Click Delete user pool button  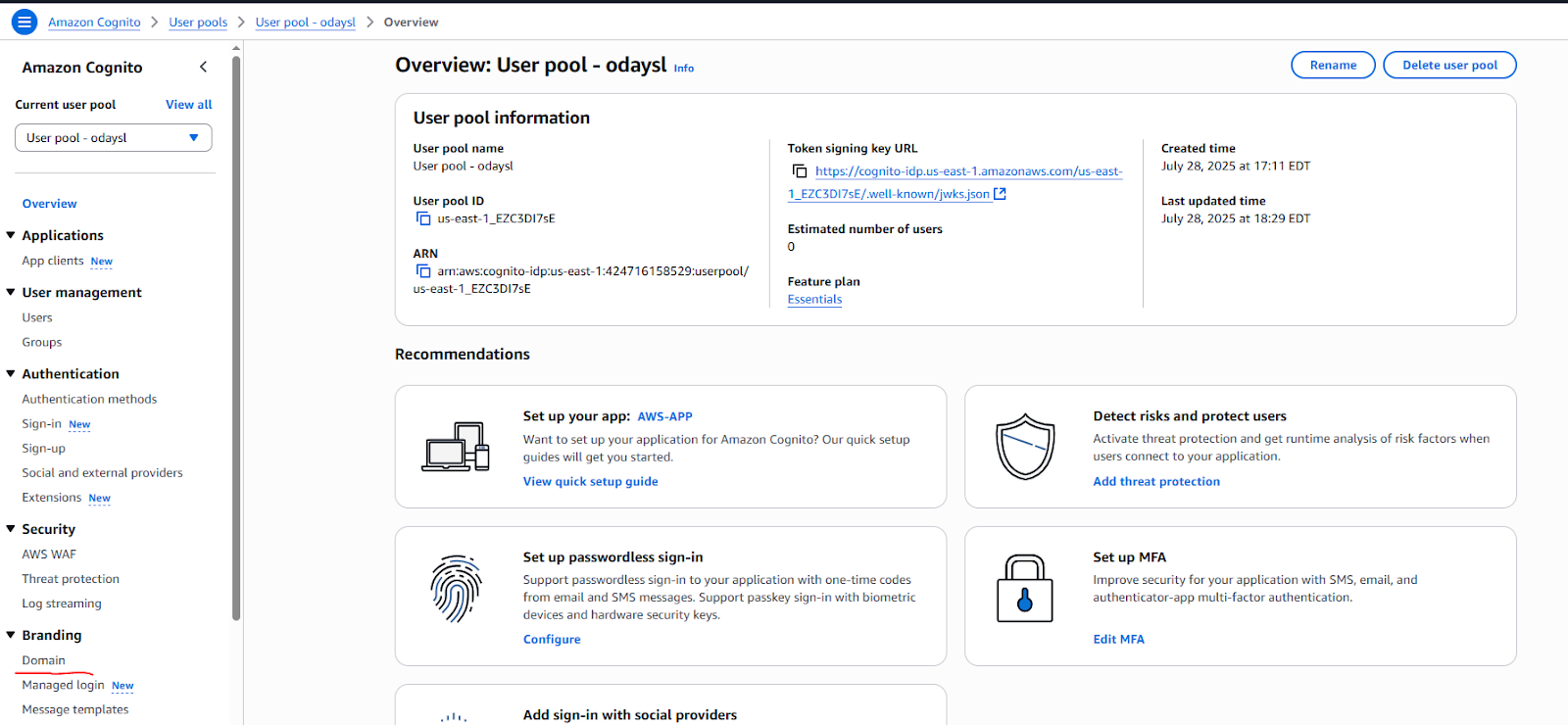point(1448,66)
